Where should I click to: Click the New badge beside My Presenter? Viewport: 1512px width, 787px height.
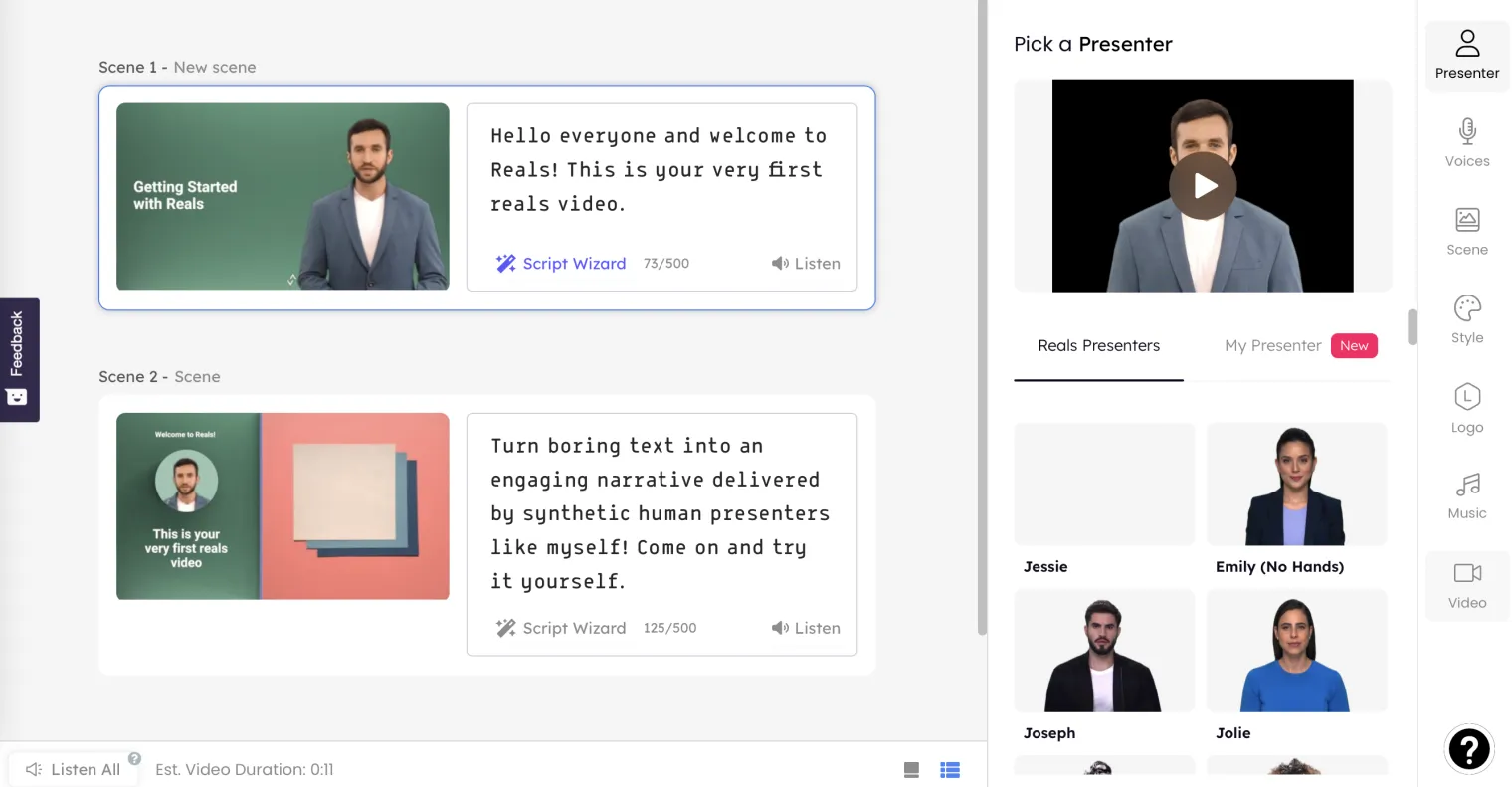[x=1354, y=345]
